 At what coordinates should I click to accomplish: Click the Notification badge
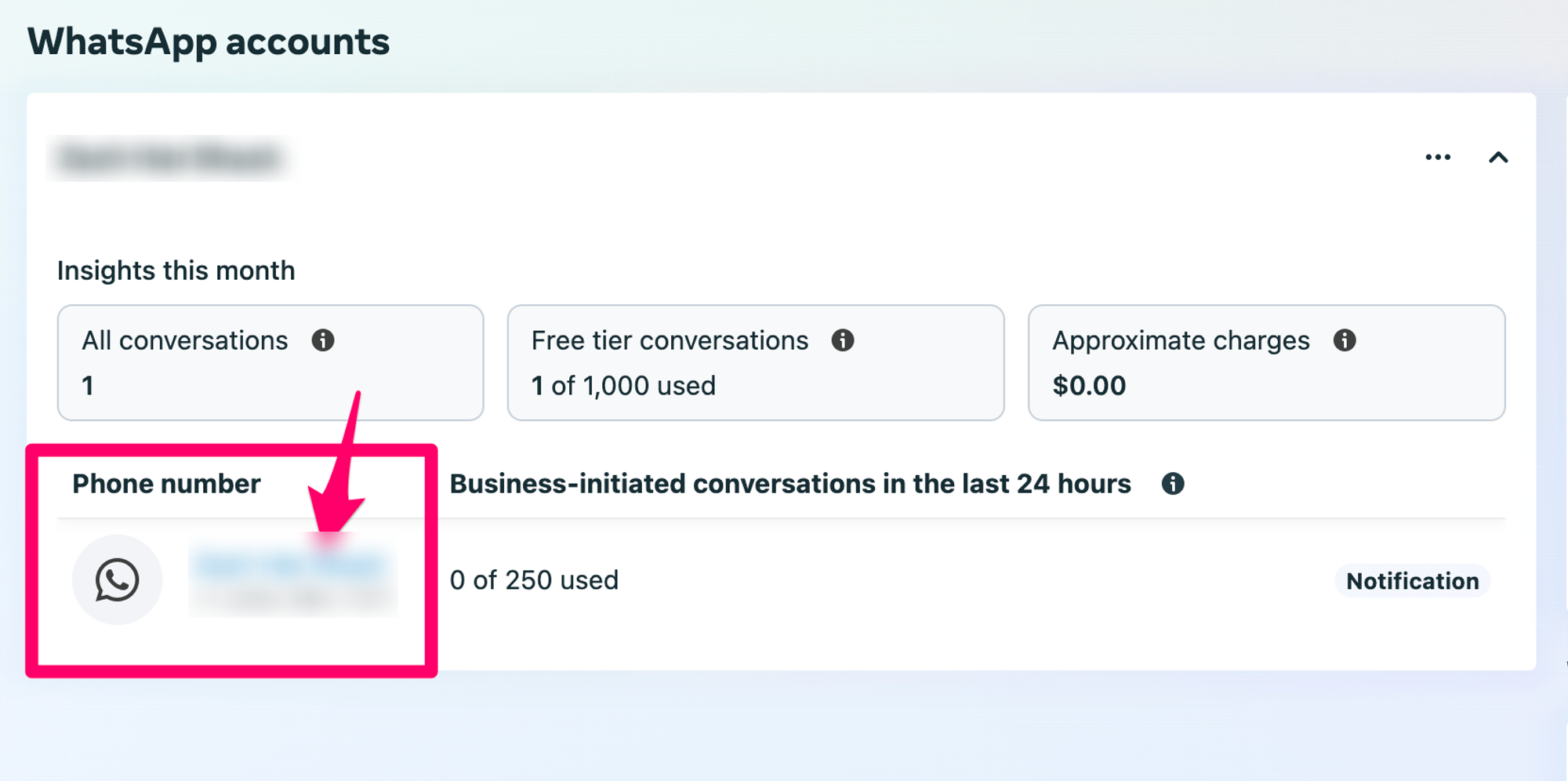tap(1413, 581)
